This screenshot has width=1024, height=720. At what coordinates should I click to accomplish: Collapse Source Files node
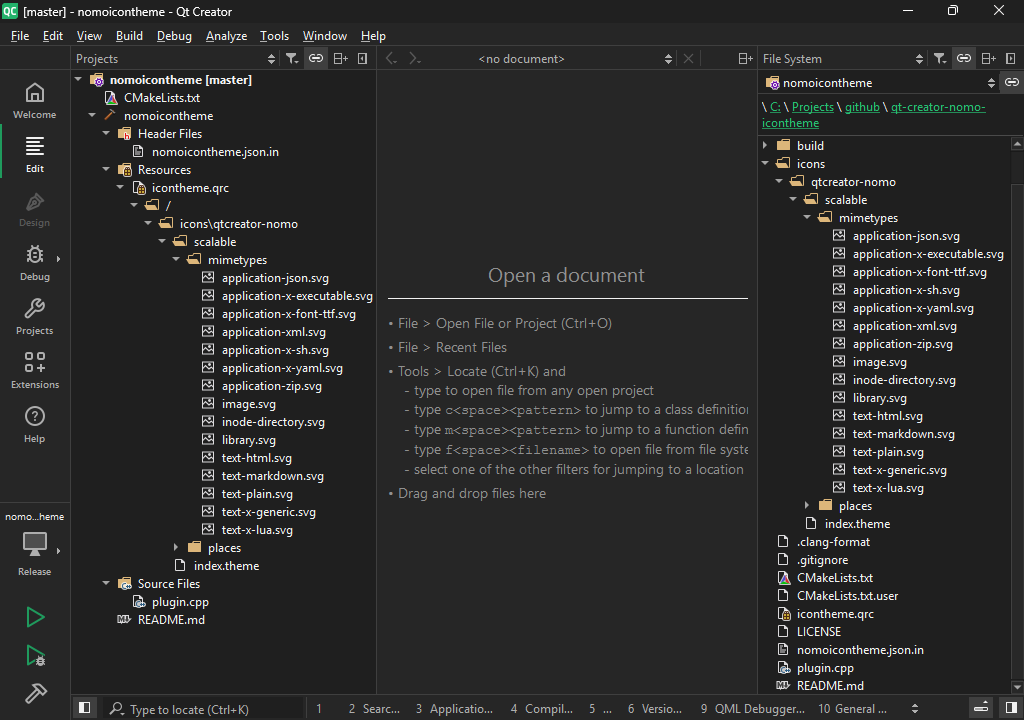tap(106, 583)
